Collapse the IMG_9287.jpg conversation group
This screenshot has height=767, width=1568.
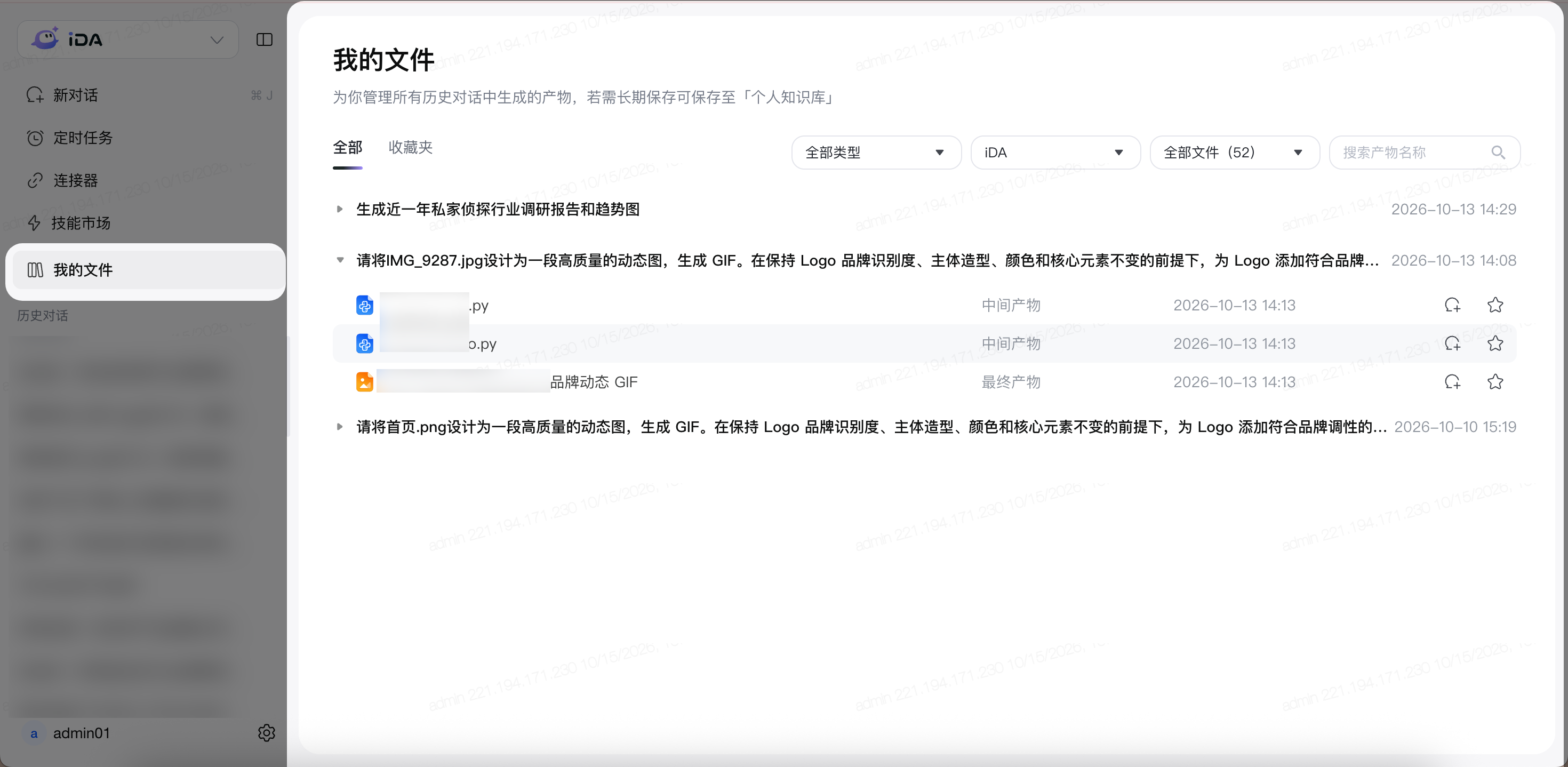pos(340,260)
